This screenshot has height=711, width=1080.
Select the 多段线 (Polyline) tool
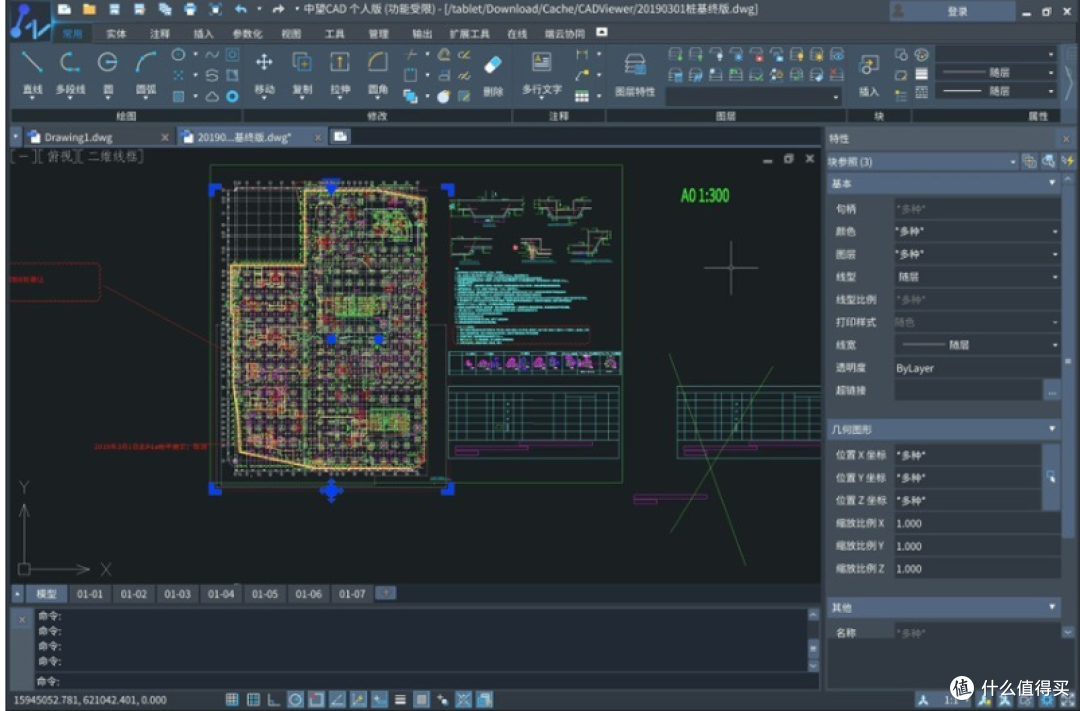point(70,72)
